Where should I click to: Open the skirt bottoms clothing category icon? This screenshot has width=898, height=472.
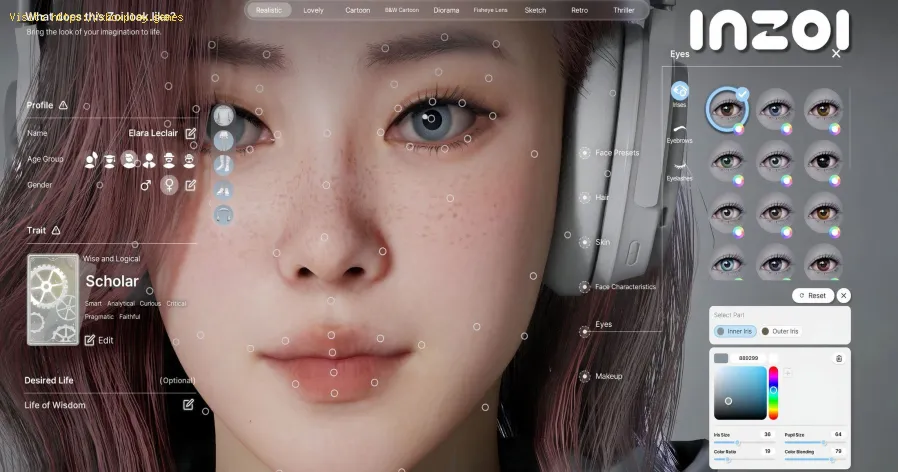[x=224, y=140]
